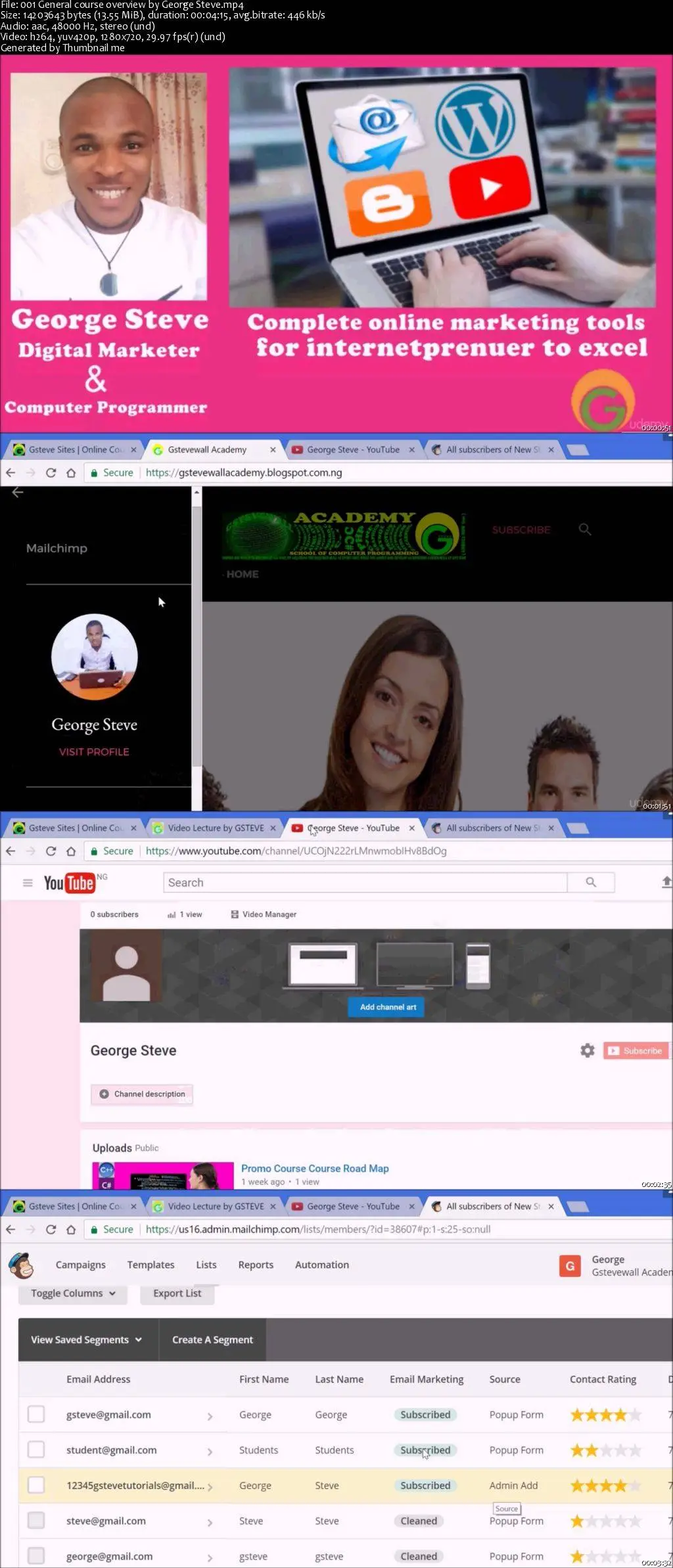673x1568 pixels.
Task: Click YouTube upload arrow icon
Action: coord(666,882)
